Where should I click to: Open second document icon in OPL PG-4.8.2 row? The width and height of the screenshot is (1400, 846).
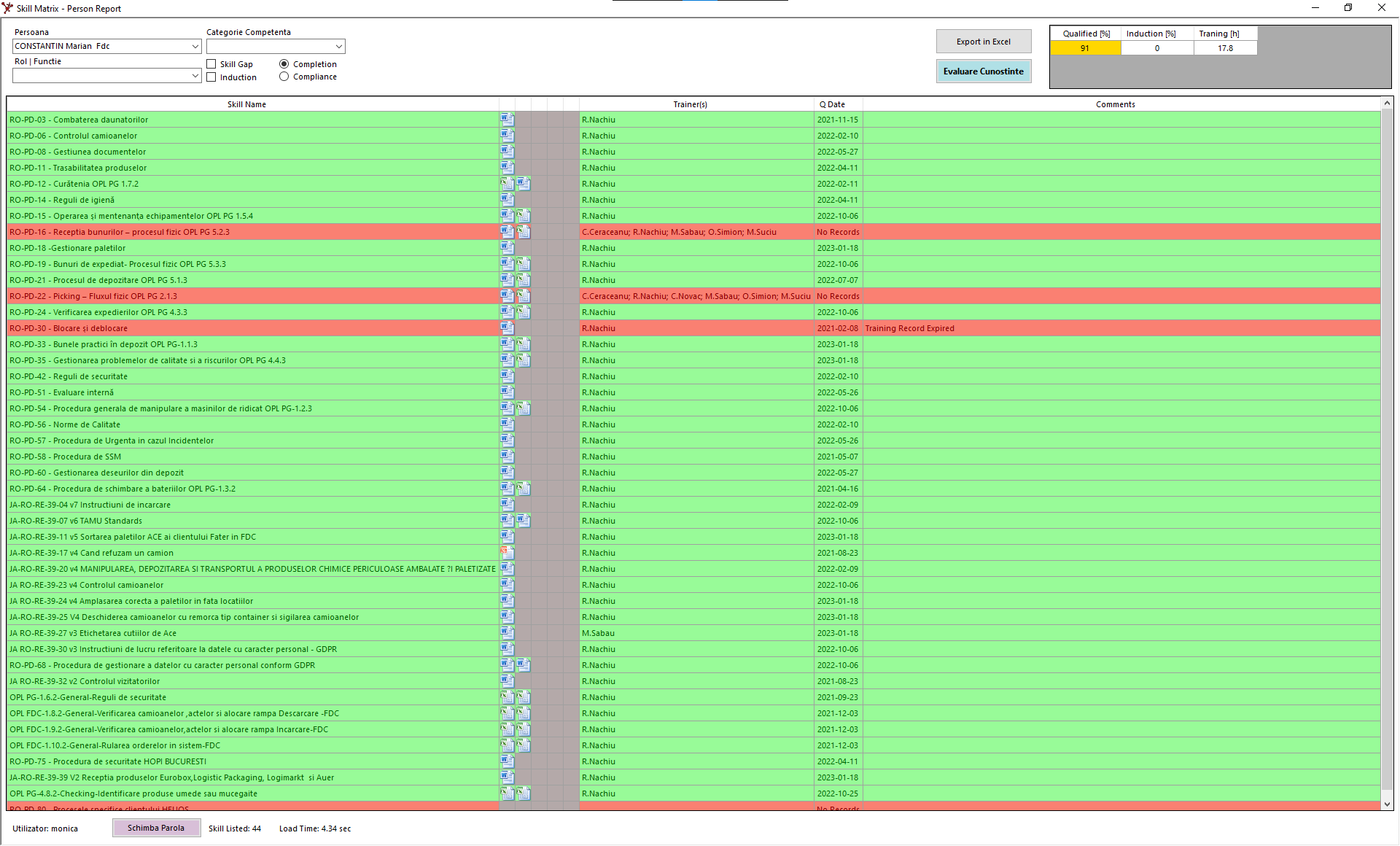(x=524, y=793)
